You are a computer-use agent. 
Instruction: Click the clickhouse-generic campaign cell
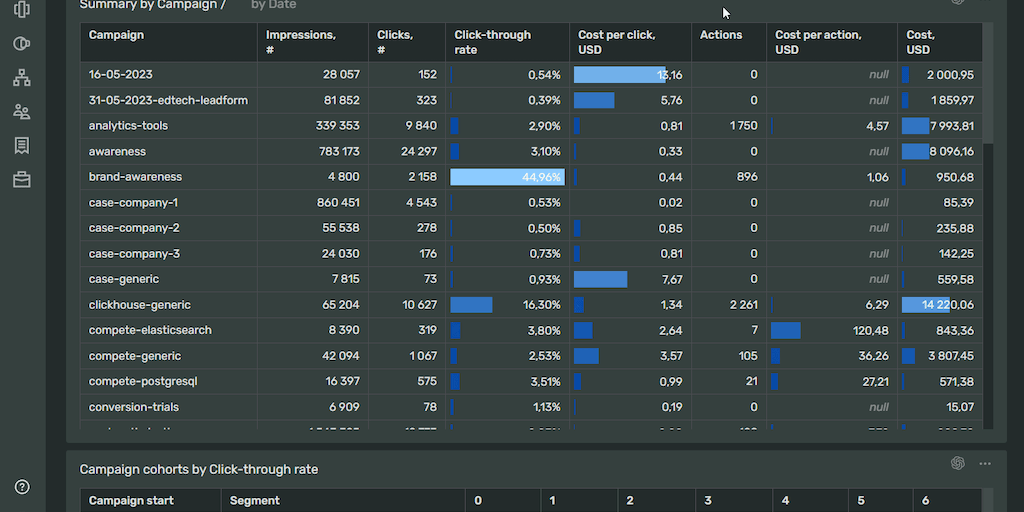139,305
